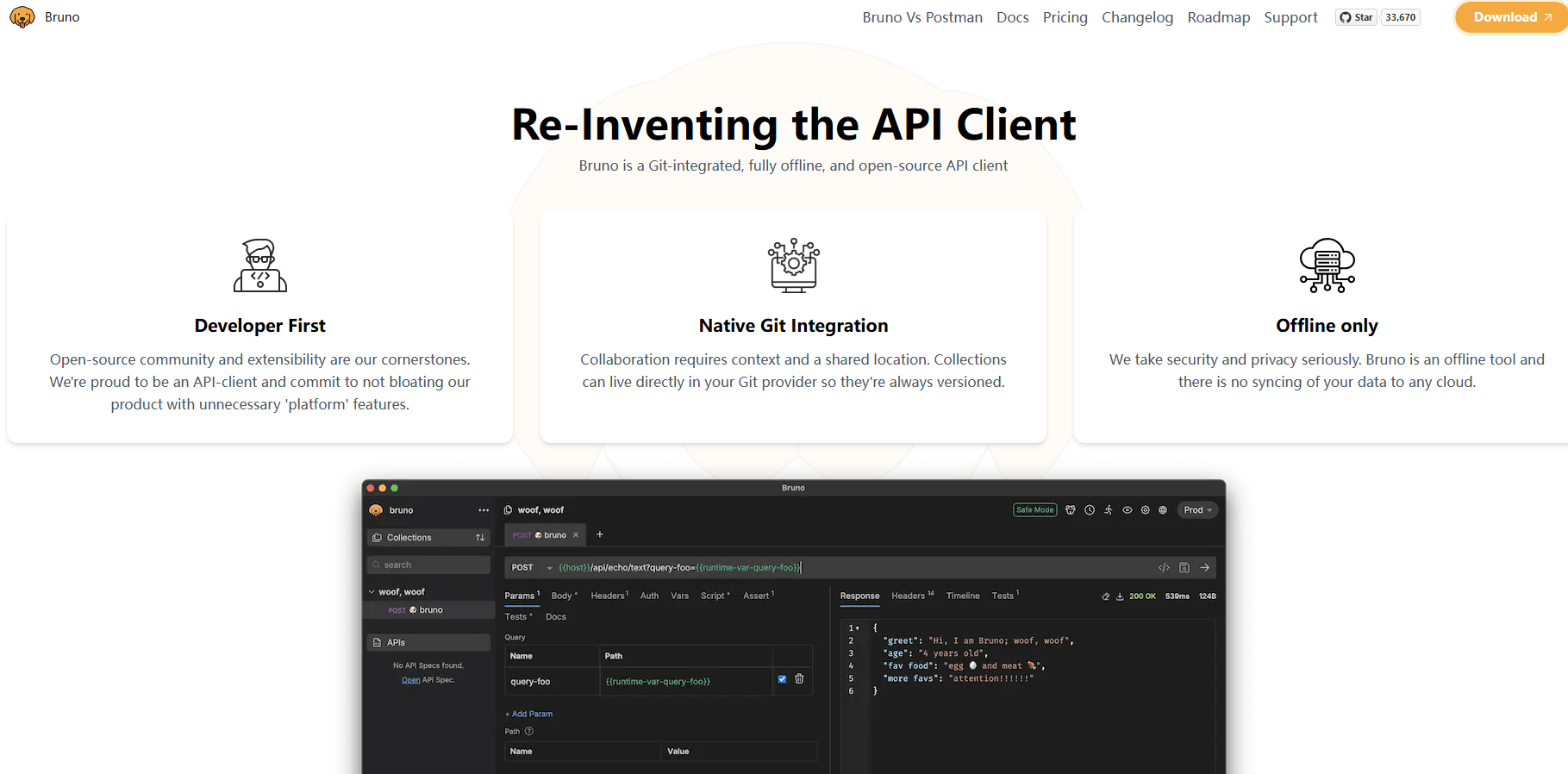1568x774 pixels.
Task: Toggle the Safe Mode badge
Action: 1034,510
